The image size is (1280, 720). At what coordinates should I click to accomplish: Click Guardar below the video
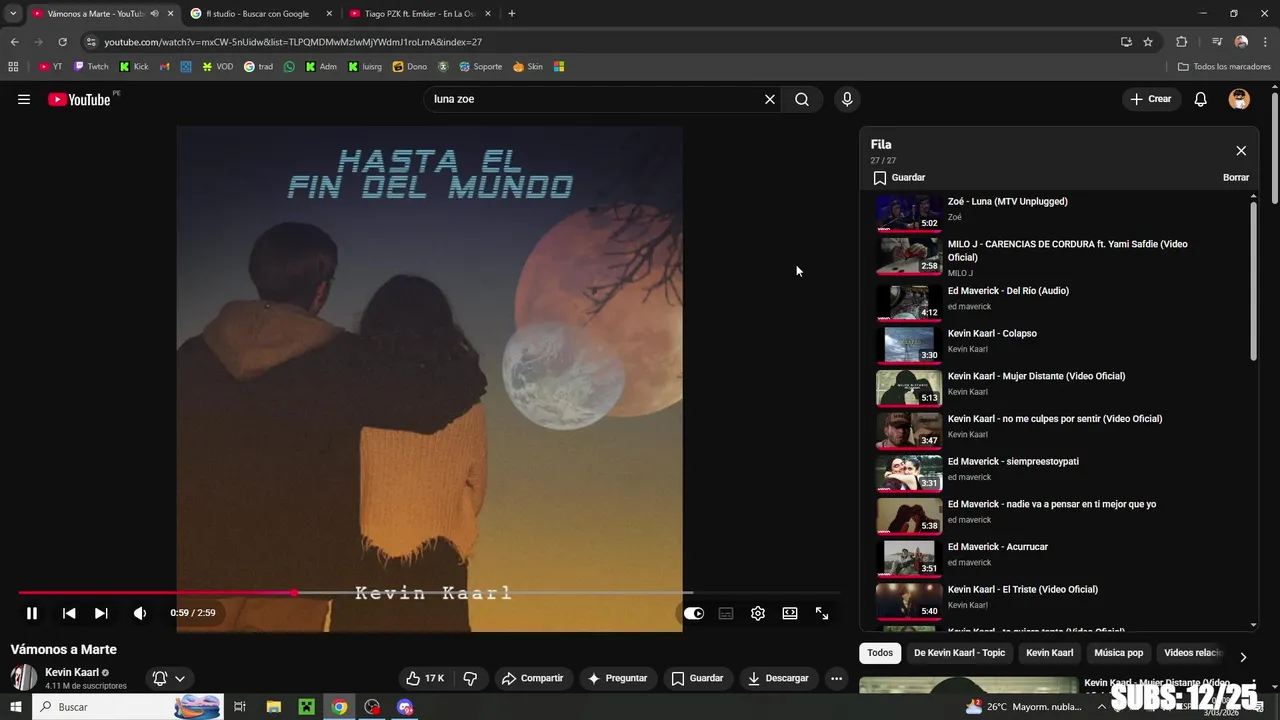(698, 678)
